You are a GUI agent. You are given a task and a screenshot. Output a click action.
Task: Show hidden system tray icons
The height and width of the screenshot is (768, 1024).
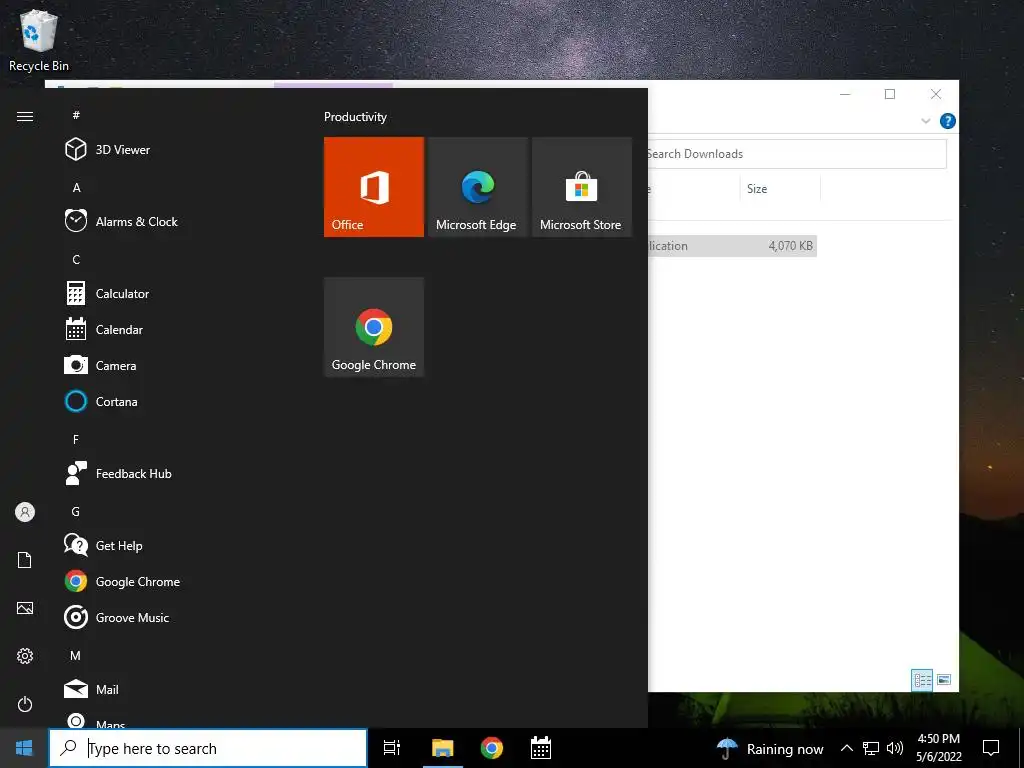click(846, 748)
